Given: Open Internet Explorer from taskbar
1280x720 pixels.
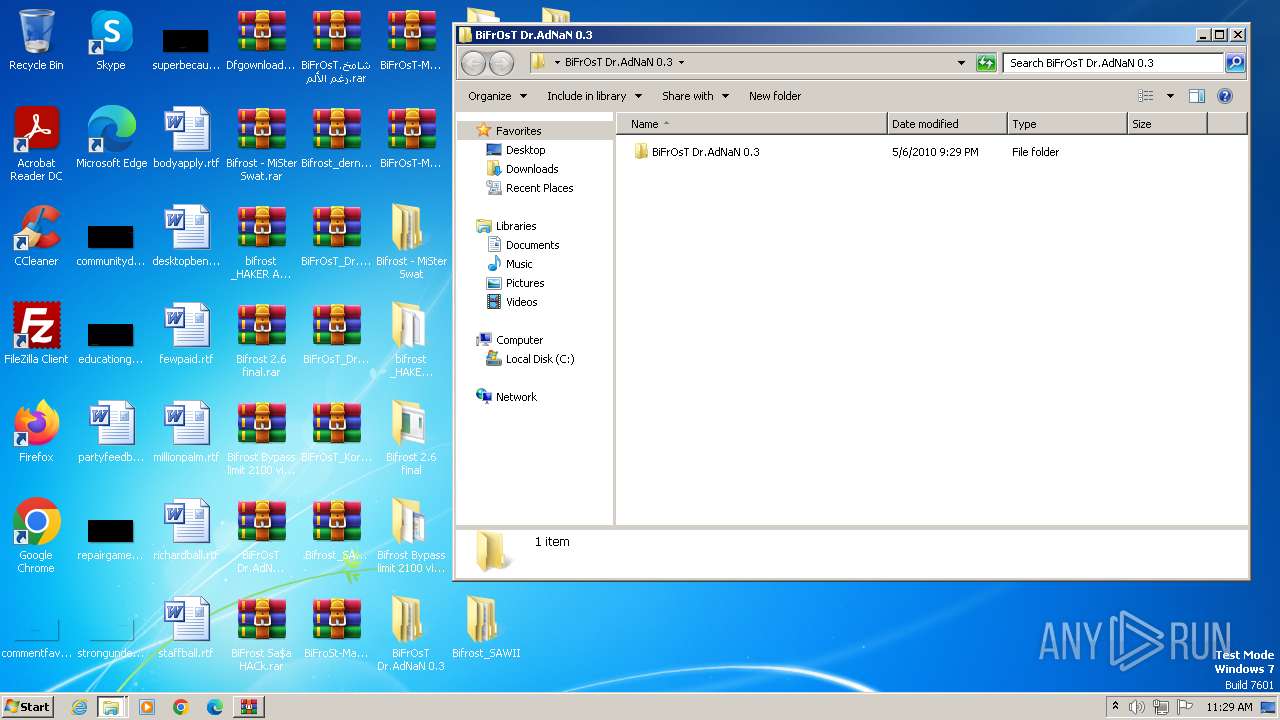Looking at the screenshot, I should tap(79, 707).
